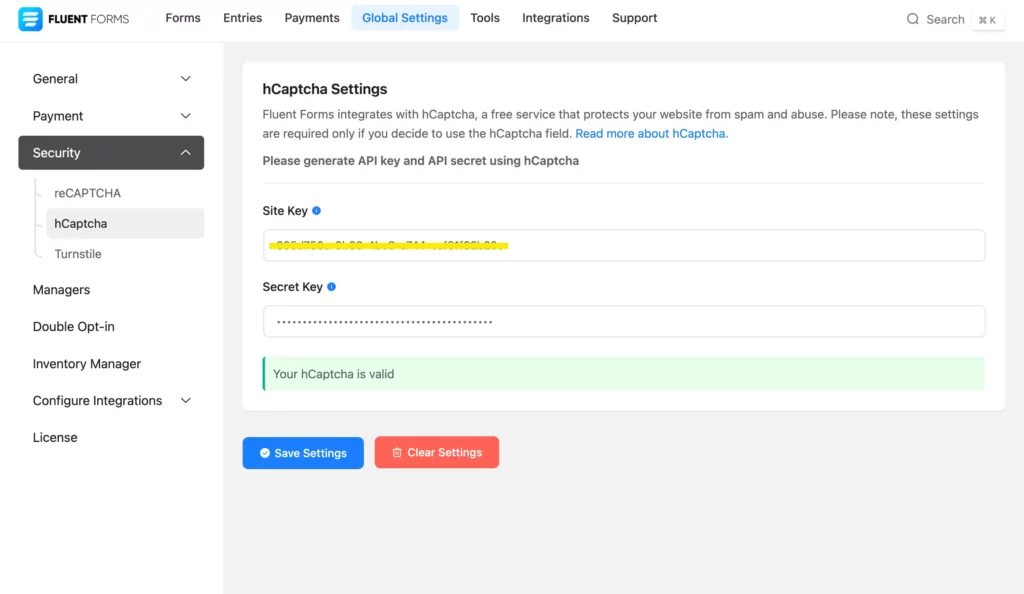This screenshot has width=1024, height=594.
Task: Select reCAPTCHA in Security submenu
Action: point(88,193)
